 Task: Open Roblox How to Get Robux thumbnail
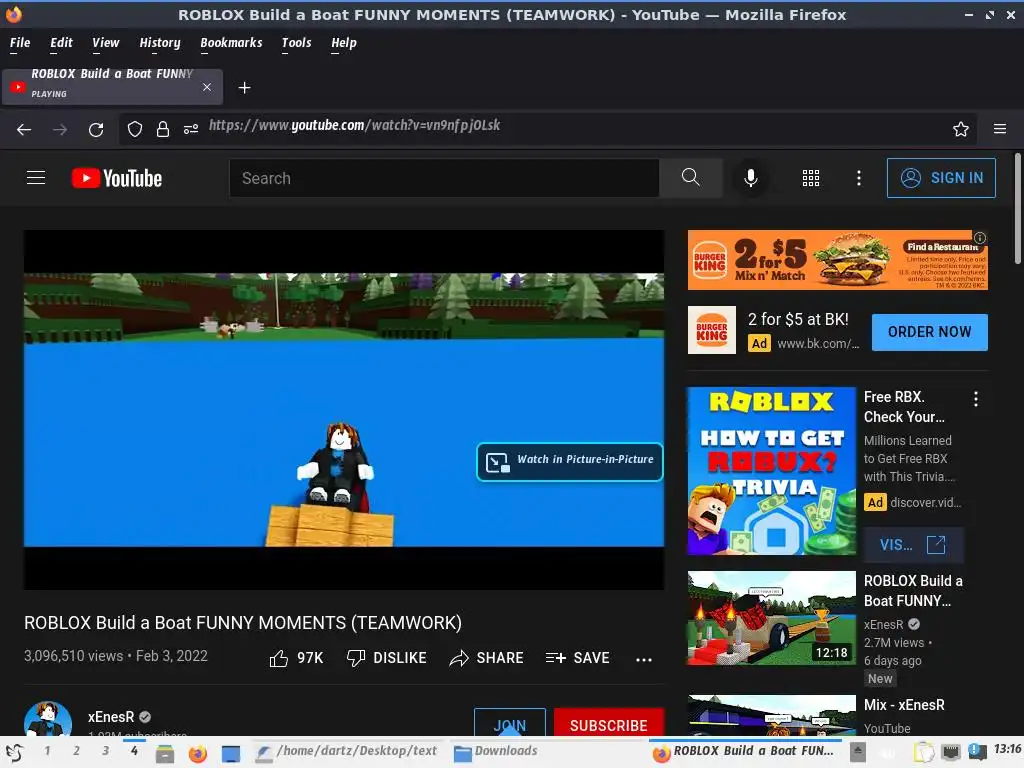tap(771, 471)
